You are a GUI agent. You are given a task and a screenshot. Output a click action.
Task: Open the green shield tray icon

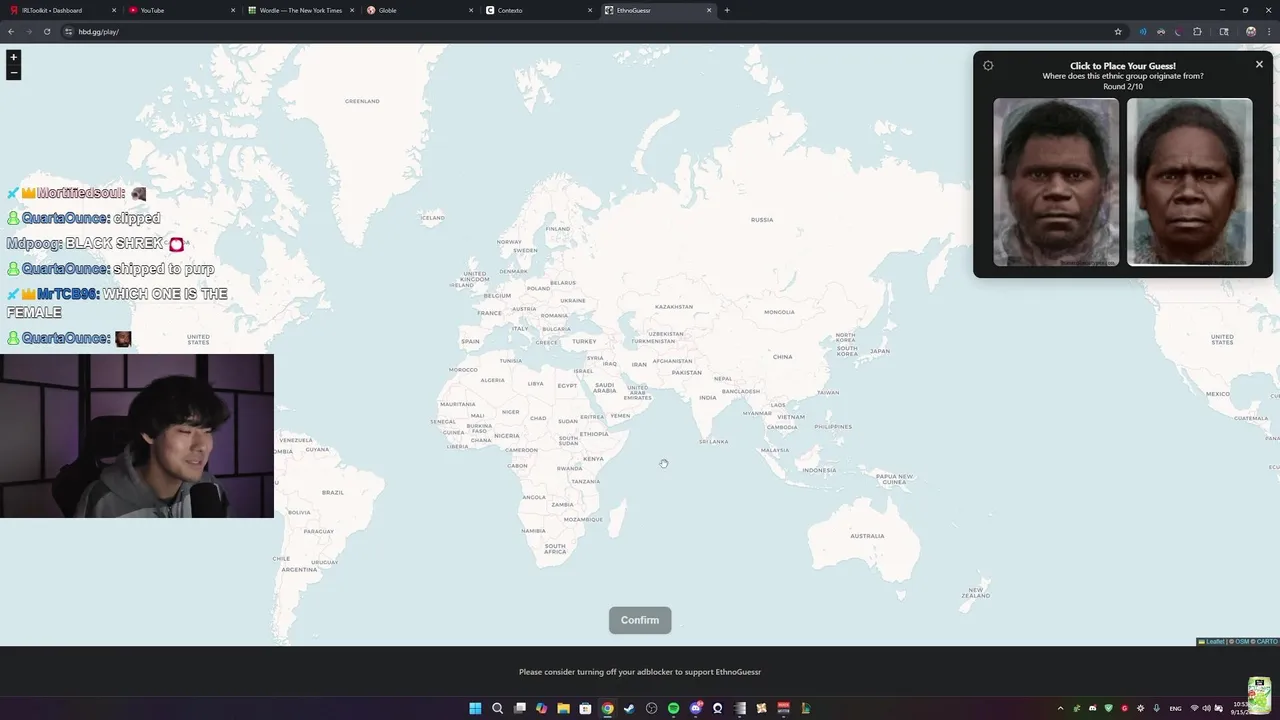(x=1109, y=708)
